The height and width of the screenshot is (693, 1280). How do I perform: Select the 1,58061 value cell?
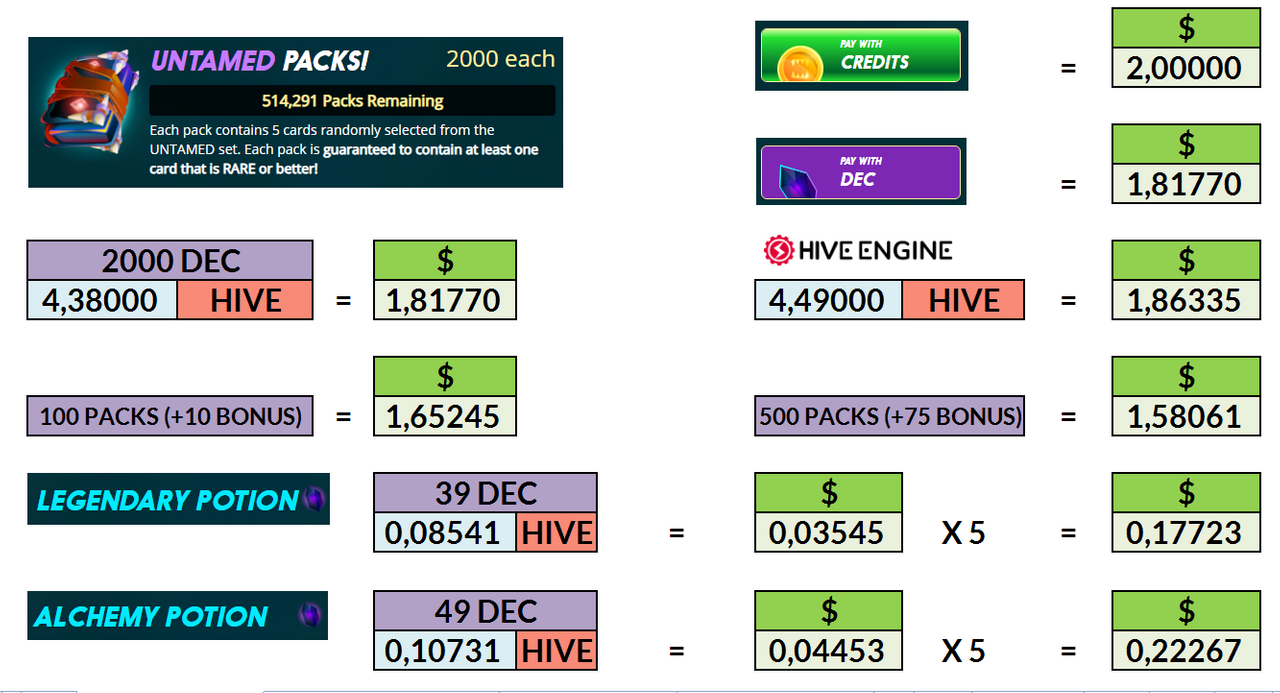coord(1186,416)
